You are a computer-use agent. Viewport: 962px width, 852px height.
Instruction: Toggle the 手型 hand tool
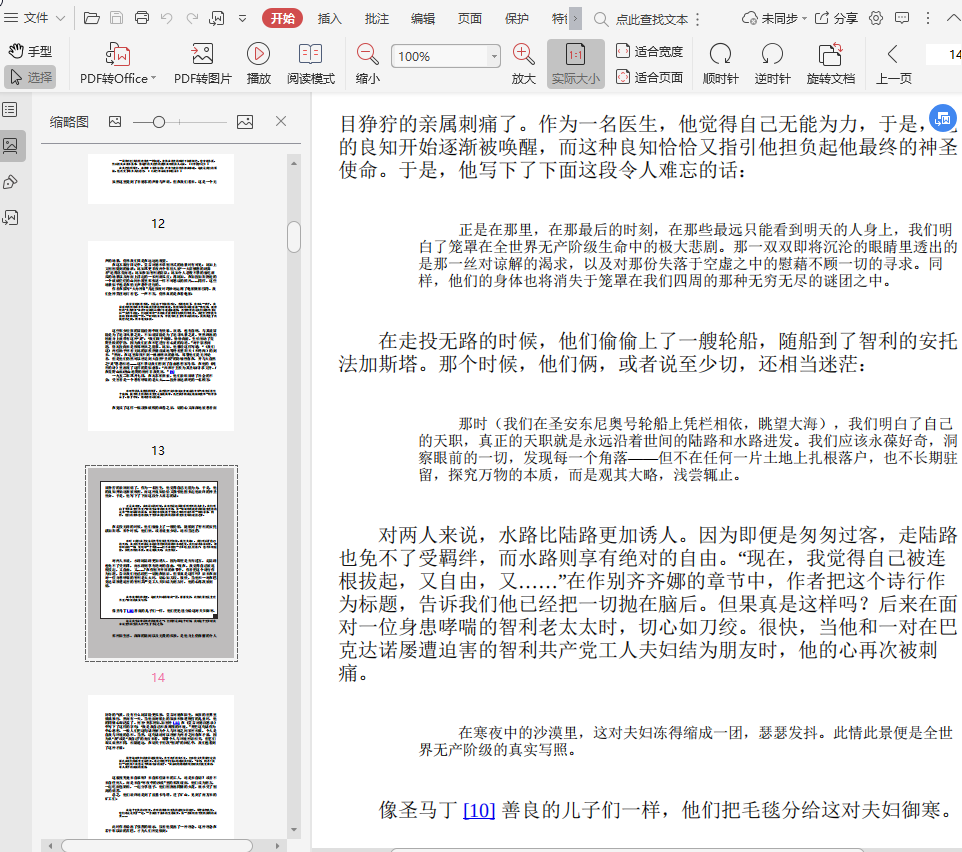click(x=30, y=51)
